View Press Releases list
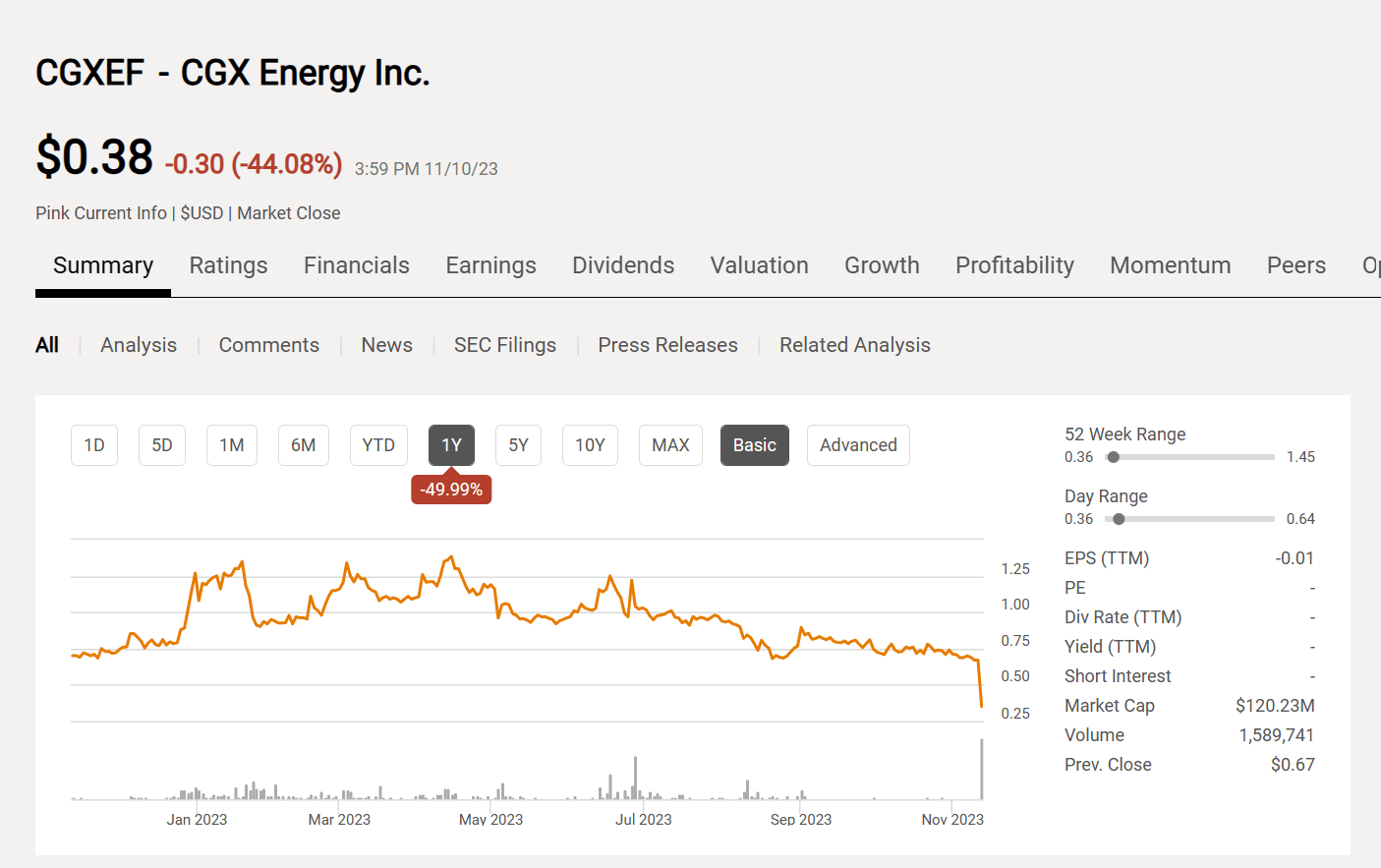This screenshot has height=868, width=1381. point(667,344)
